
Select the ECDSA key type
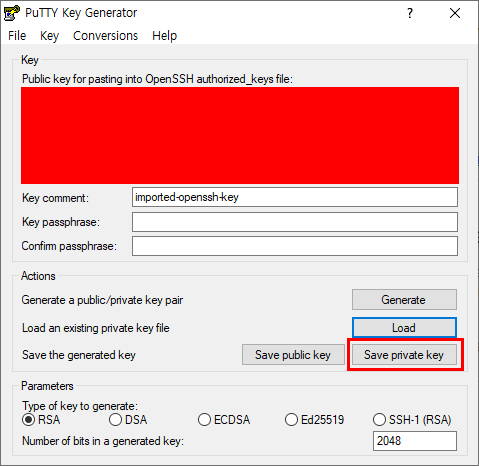pyautogui.click(x=224, y=420)
